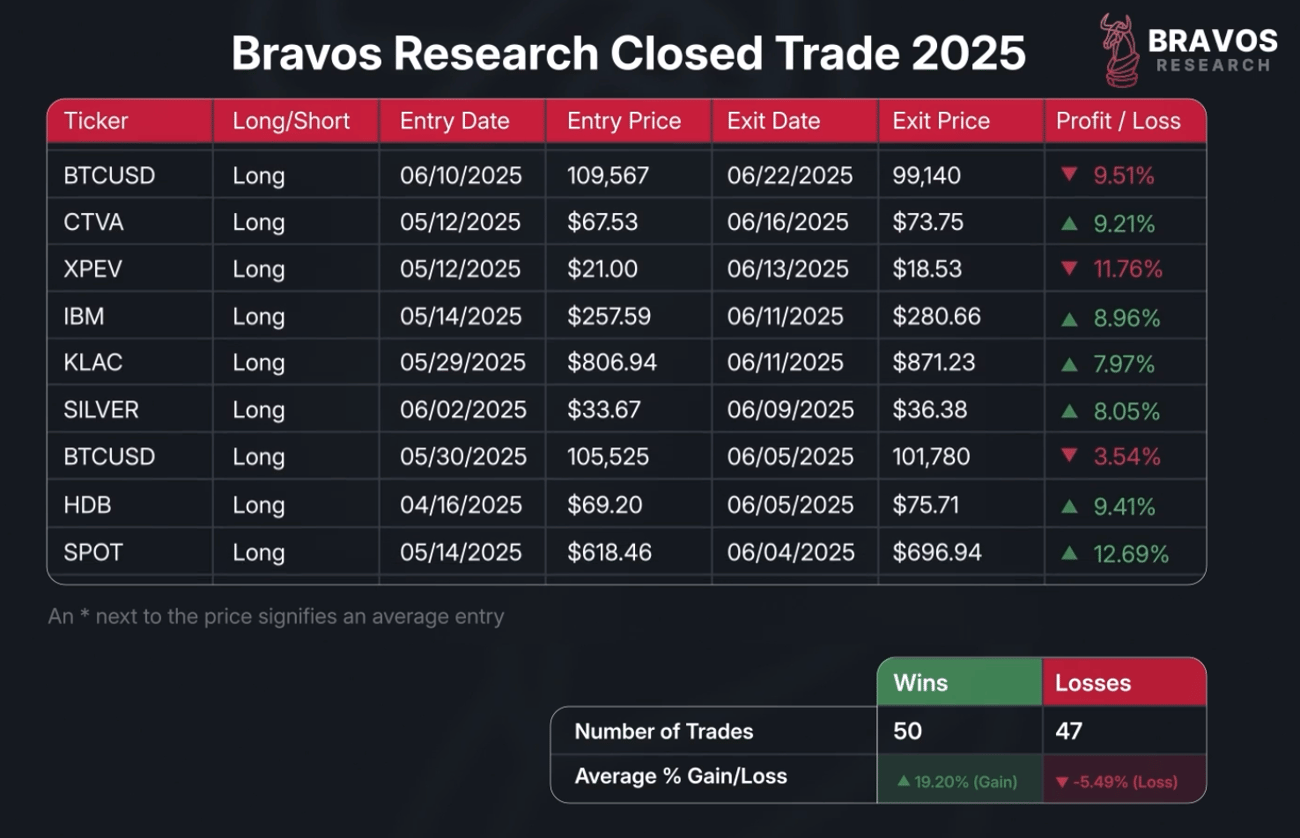Click green up arrow beside 8.96%
The height and width of the screenshot is (838, 1300).
point(1069,319)
